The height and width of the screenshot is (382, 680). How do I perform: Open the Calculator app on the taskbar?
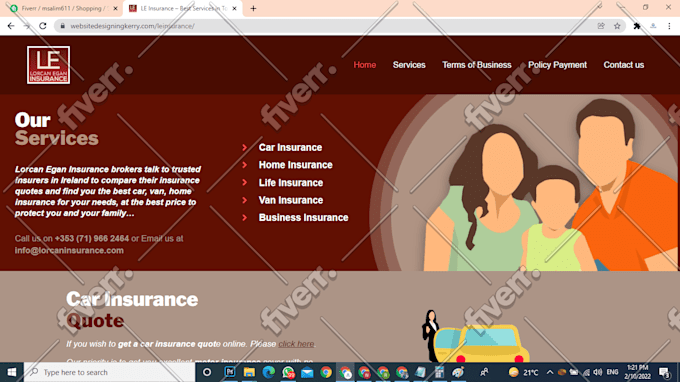click(x=439, y=372)
